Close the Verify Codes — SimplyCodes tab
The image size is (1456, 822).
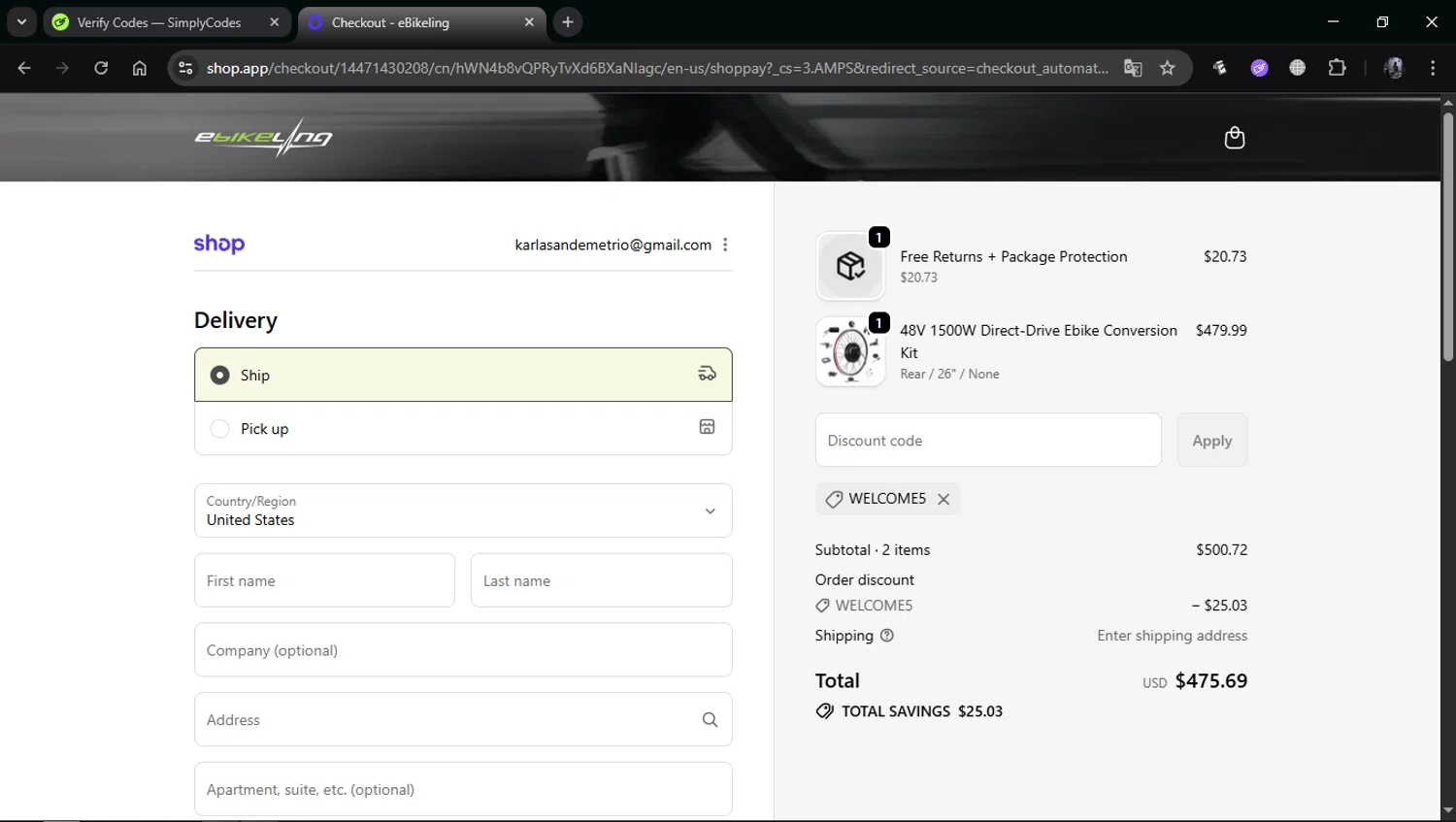275,22
